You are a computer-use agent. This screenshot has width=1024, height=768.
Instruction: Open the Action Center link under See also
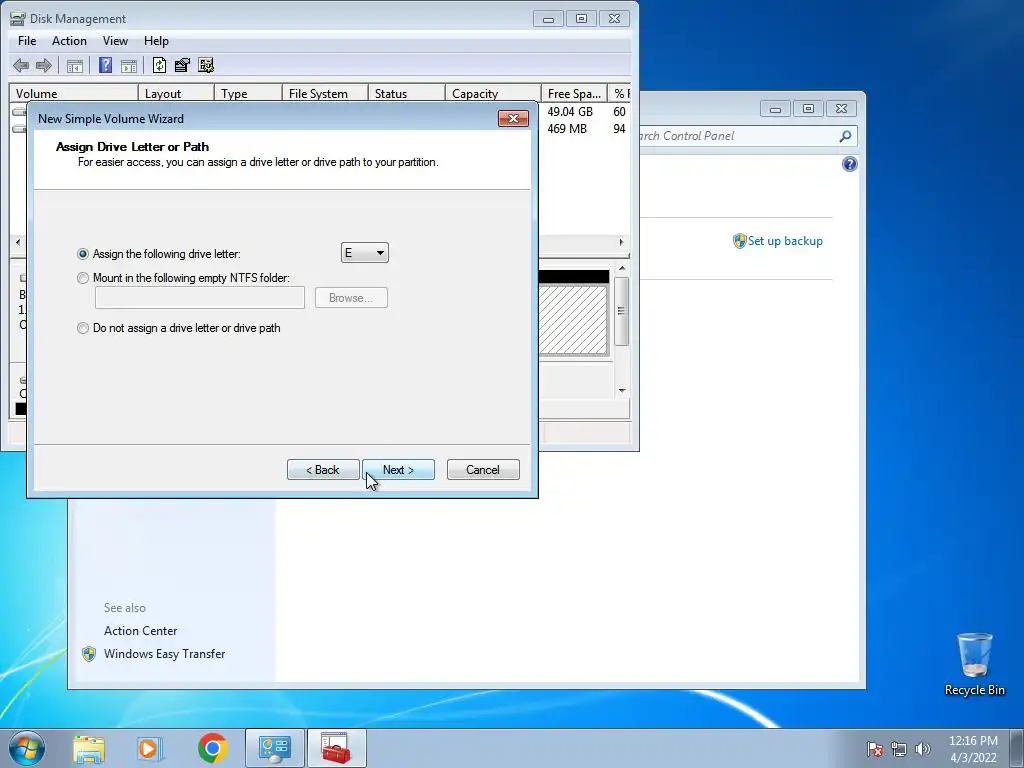[x=140, y=631]
